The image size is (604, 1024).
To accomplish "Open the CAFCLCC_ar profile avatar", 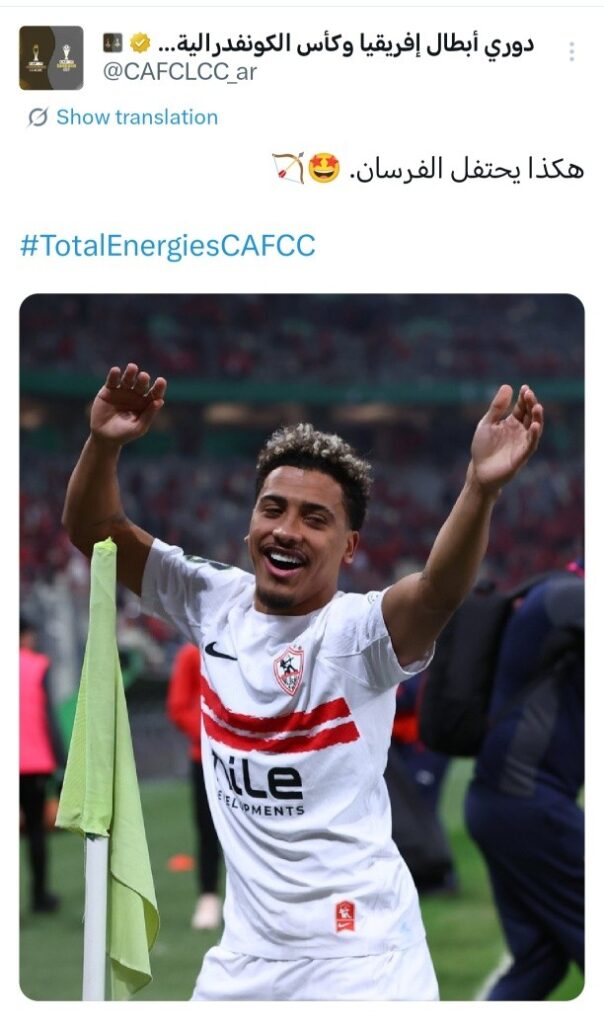I will coord(51,57).
